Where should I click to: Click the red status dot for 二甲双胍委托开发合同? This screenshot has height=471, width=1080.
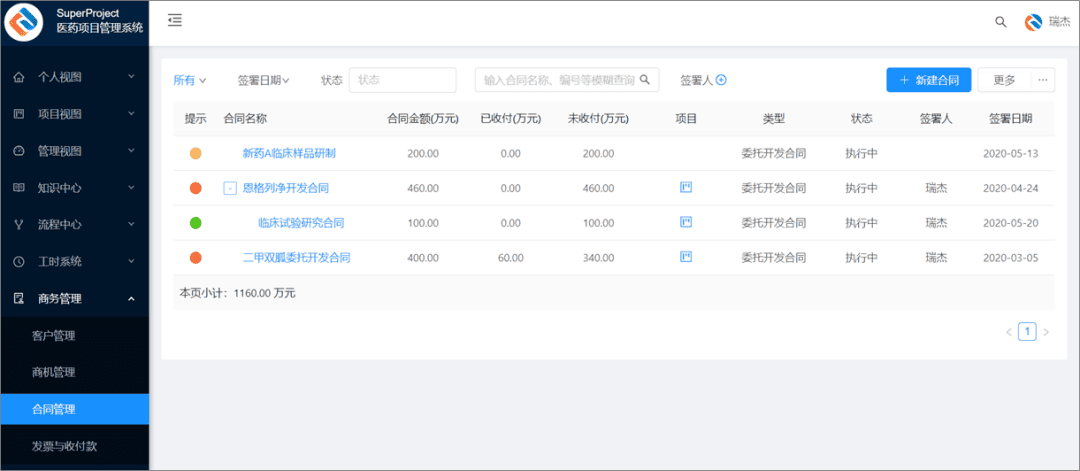[x=196, y=258]
